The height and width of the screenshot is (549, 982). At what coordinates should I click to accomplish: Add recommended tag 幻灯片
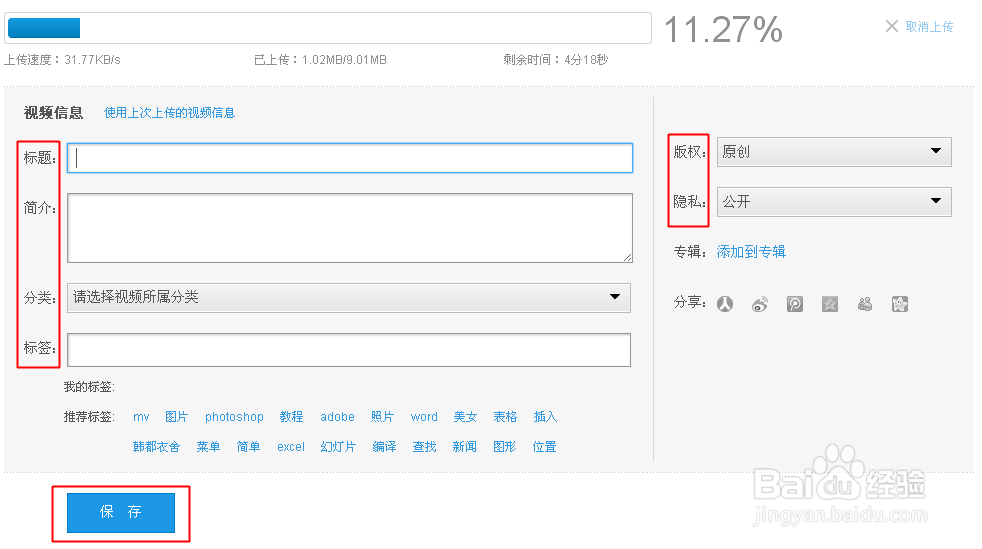point(338,447)
